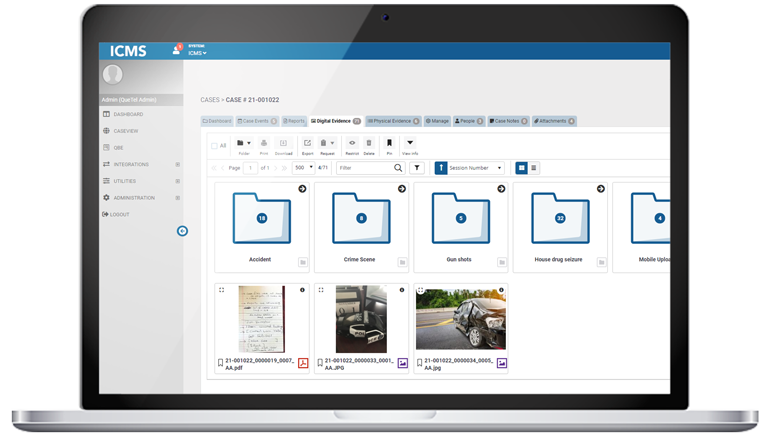Viewport: 770px width, 436px height.
Task: Open the Reports tab
Action: click(x=294, y=121)
